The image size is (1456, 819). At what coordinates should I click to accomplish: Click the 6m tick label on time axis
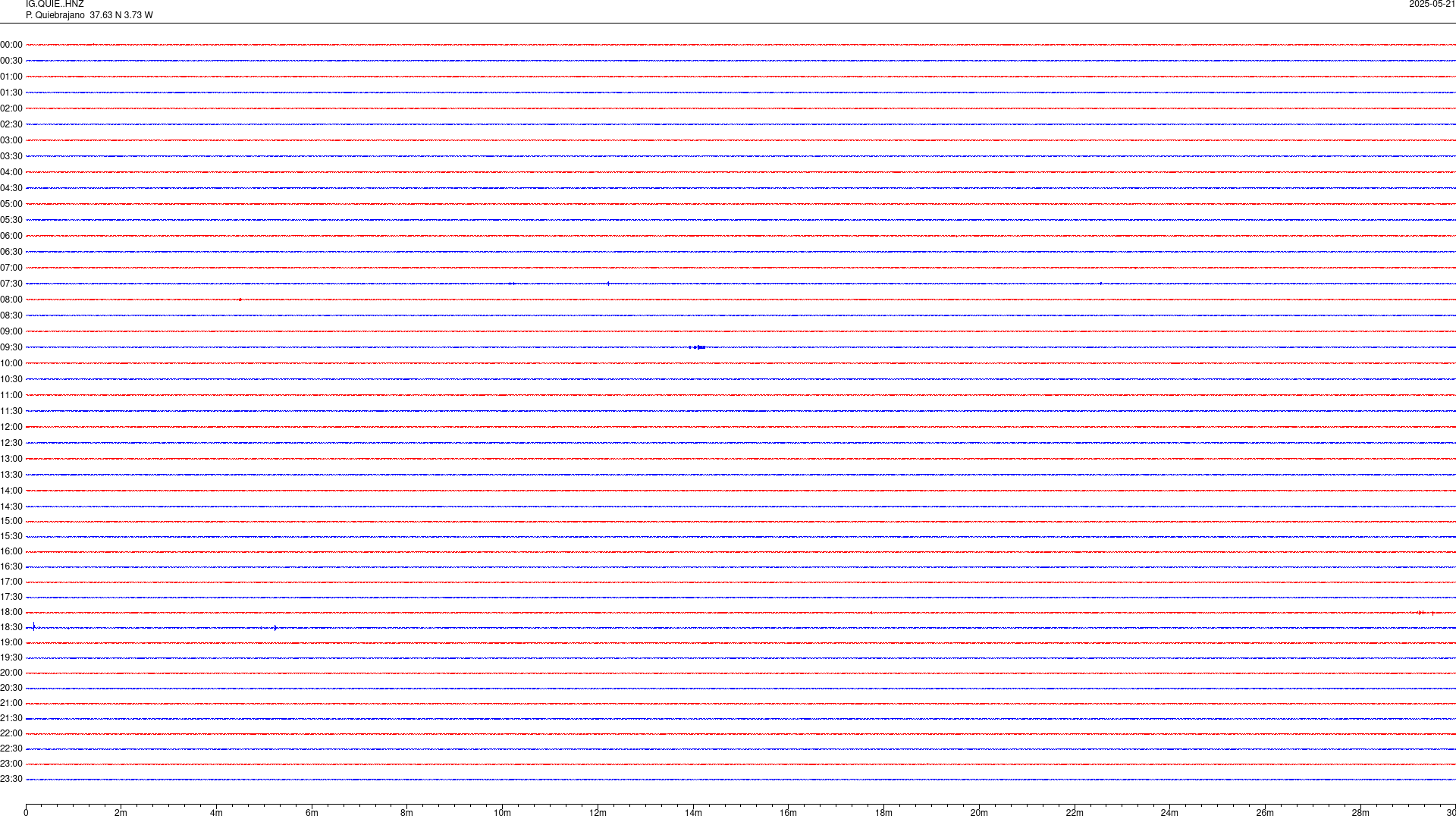(312, 813)
